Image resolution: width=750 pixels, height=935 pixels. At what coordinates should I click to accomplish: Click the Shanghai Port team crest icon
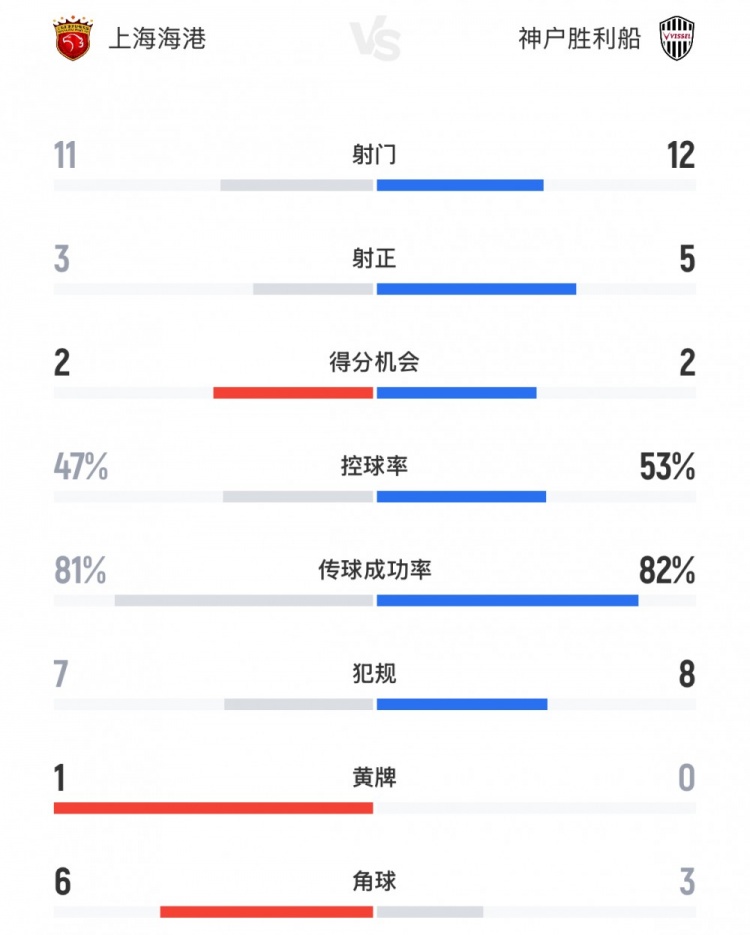[x=72, y=39]
